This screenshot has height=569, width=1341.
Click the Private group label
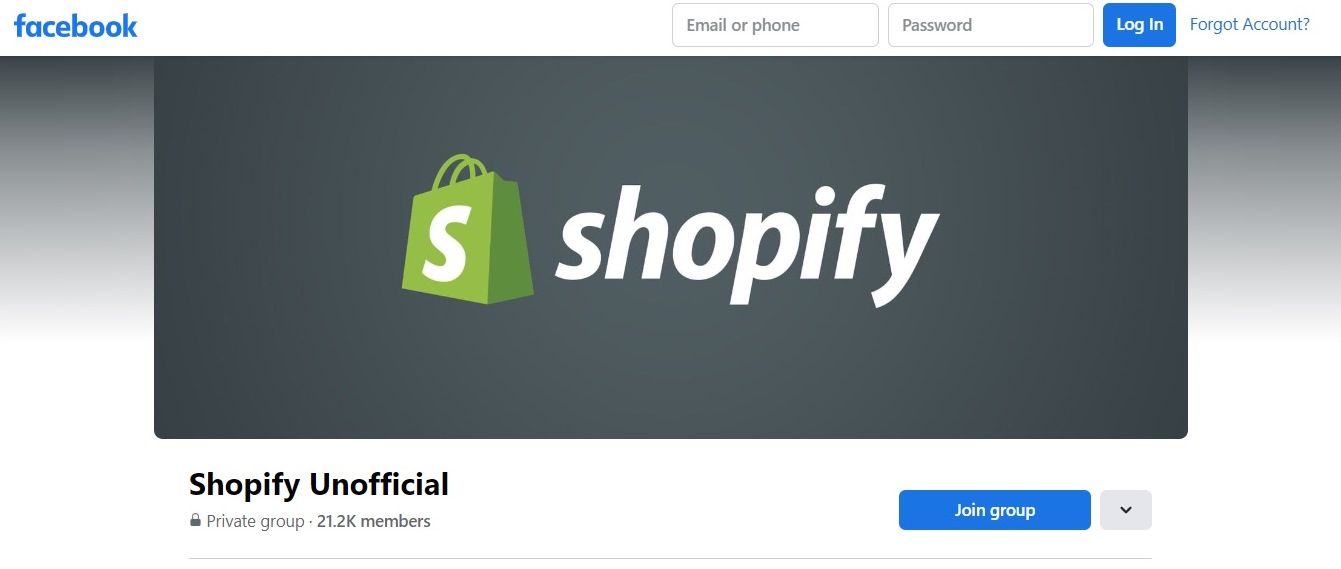tap(255, 521)
